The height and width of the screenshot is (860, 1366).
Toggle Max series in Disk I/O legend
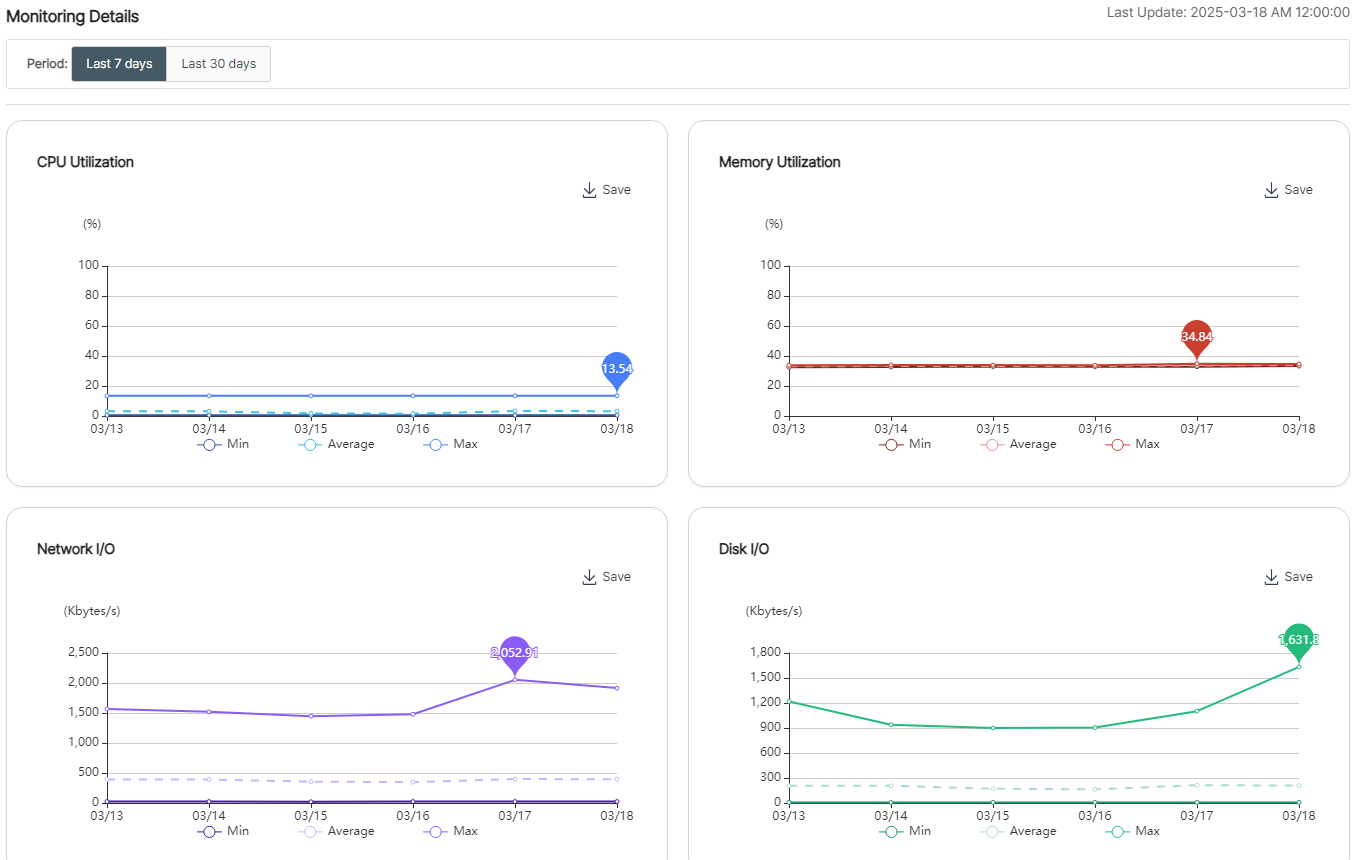[x=1132, y=831]
